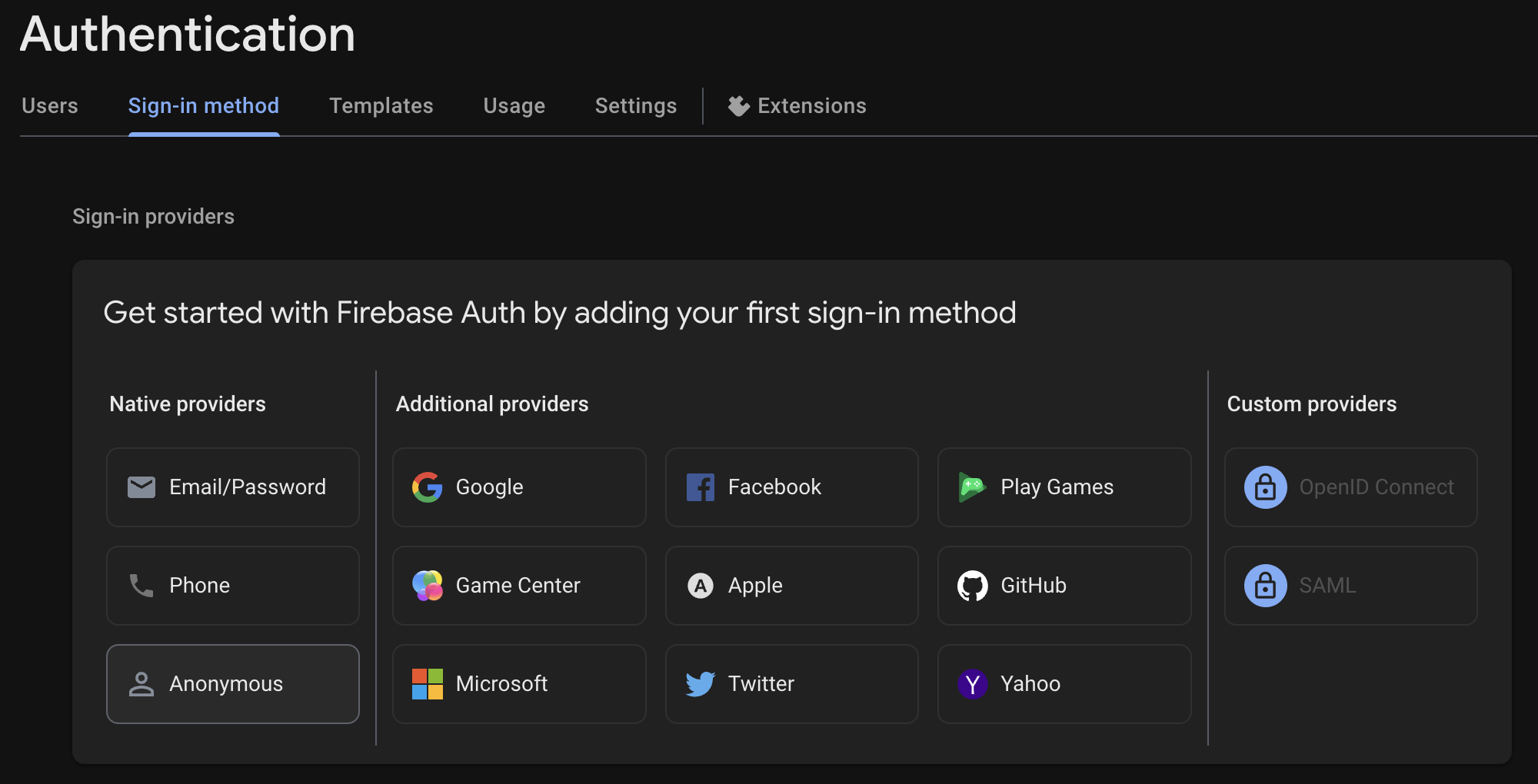
Task: Add Anonymous as a sign-in method
Action: (x=232, y=683)
